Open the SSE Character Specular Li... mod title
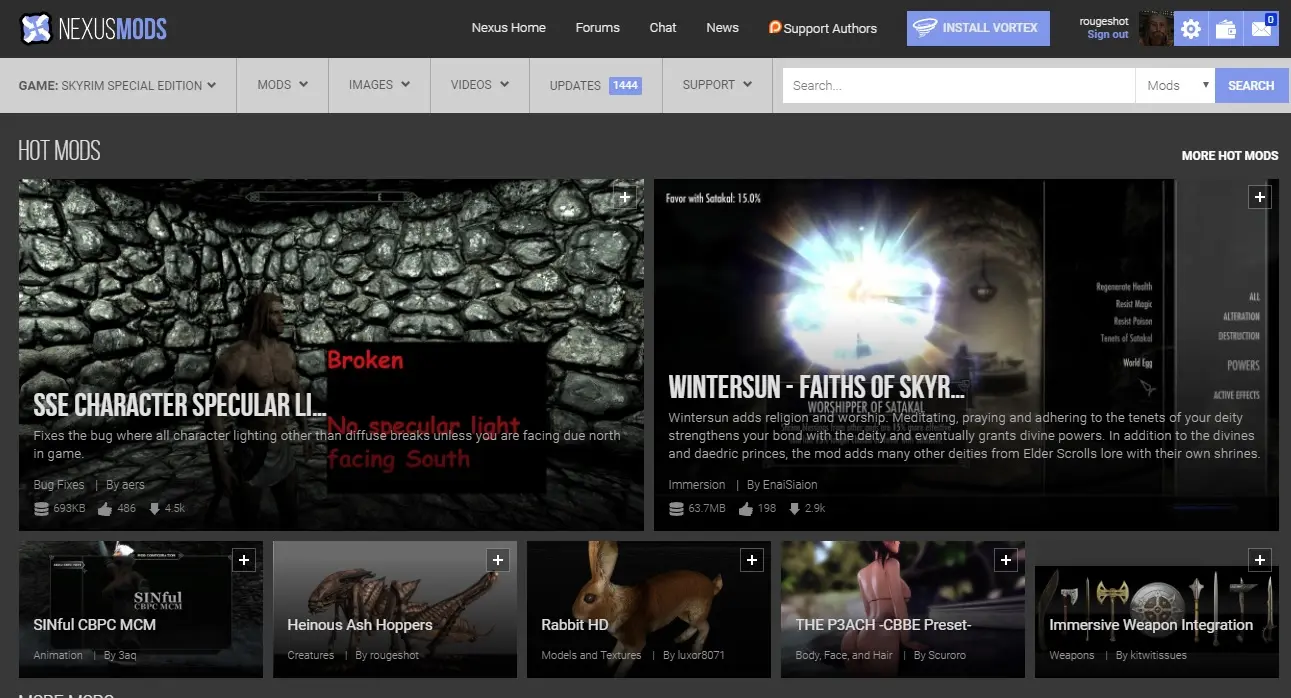The height and width of the screenshot is (698, 1291). [x=180, y=405]
